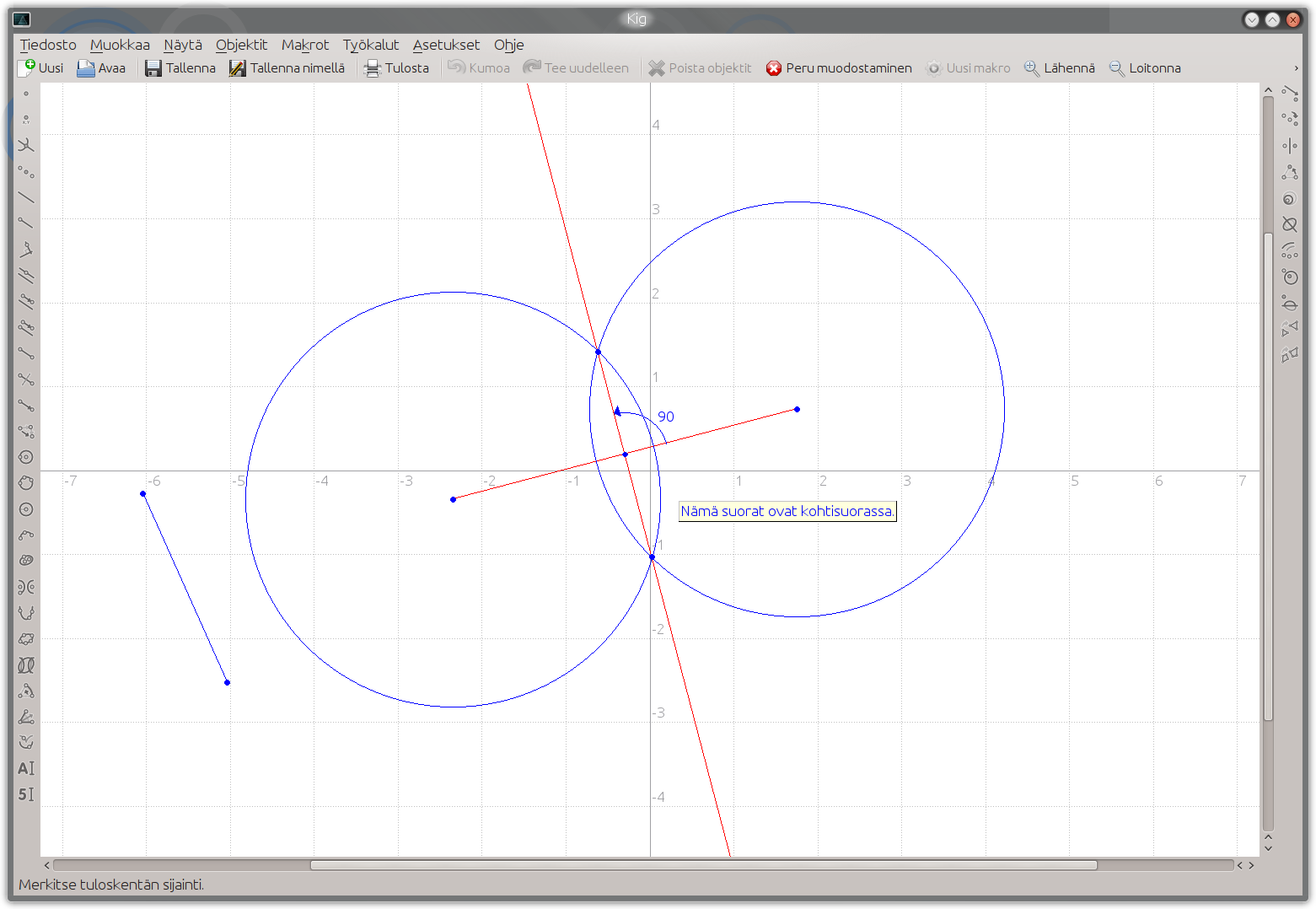Viewport: 1316px width, 909px height.
Task: Click the center point of the left circle
Action: [454, 499]
